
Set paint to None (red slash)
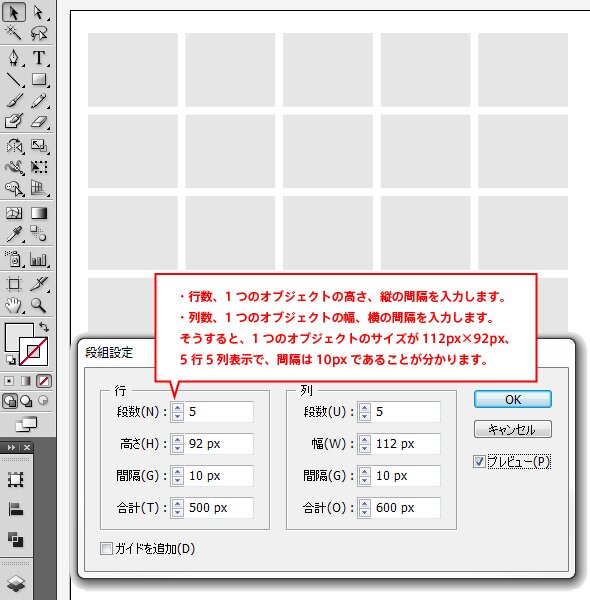pyautogui.click(x=44, y=381)
